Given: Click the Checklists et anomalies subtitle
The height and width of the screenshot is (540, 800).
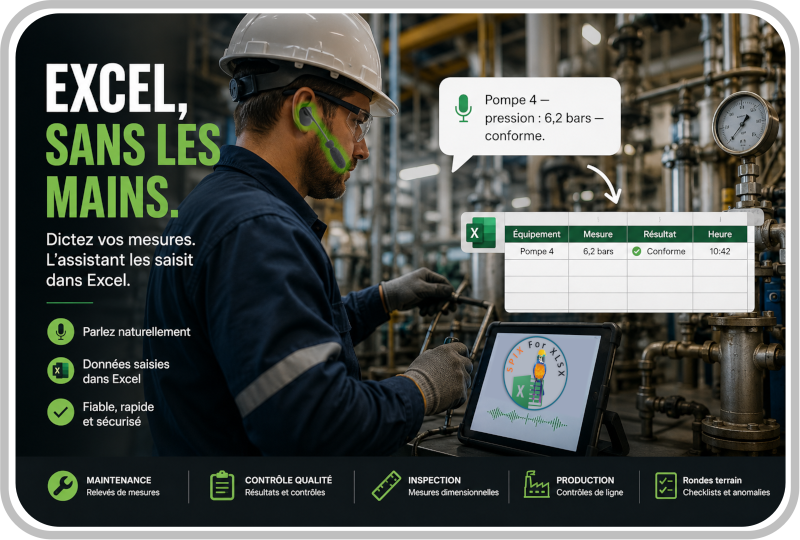Looking at the screenshot, I should tap(727, 492).
